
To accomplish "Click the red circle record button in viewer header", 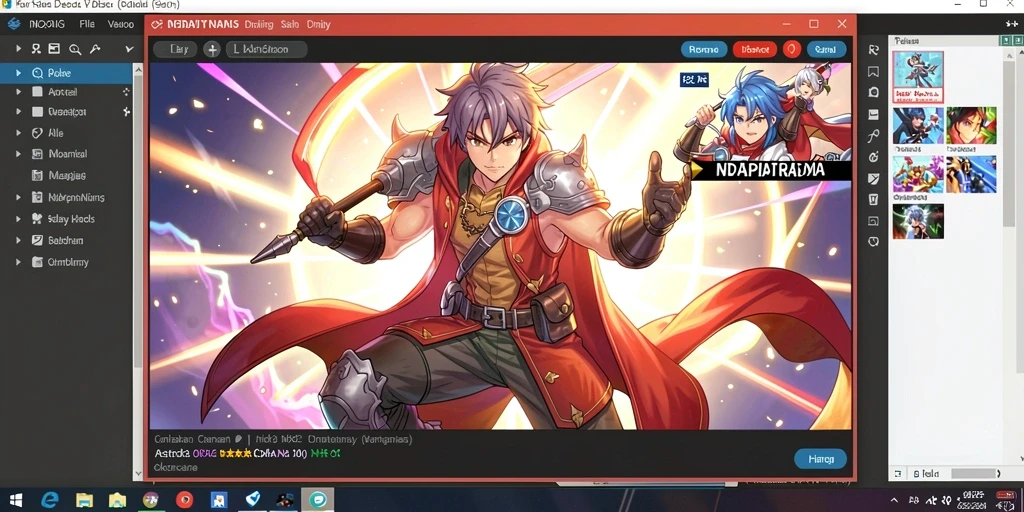I will [792, 49].
